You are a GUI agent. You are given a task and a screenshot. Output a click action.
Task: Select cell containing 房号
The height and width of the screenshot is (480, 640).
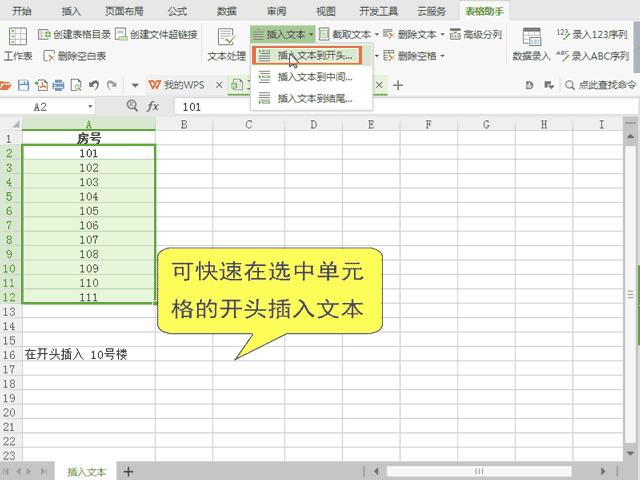click(x=89, y=138)
